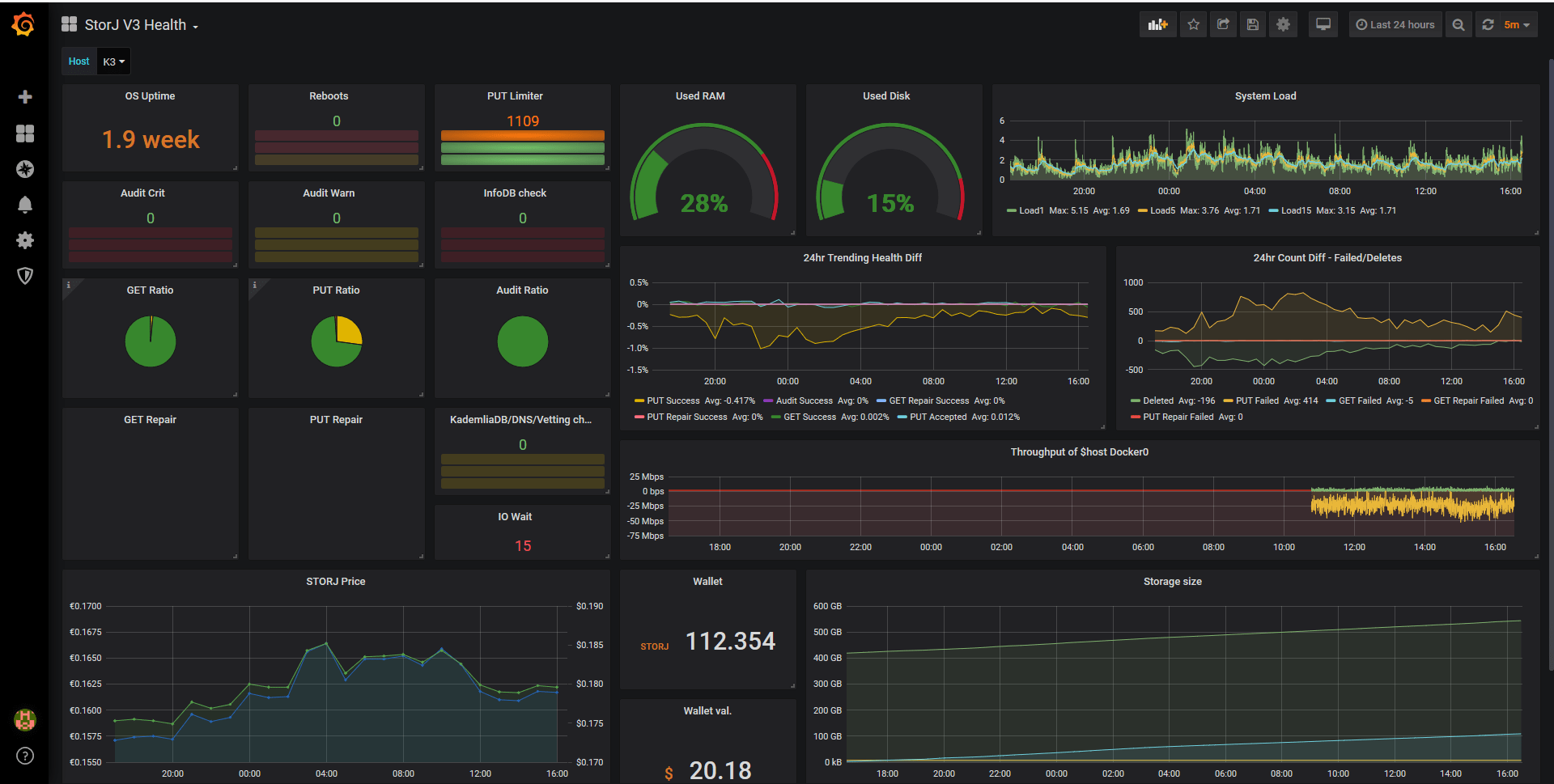
Task: Open the STORJ Price panel title menu
Action: (335, 582)
